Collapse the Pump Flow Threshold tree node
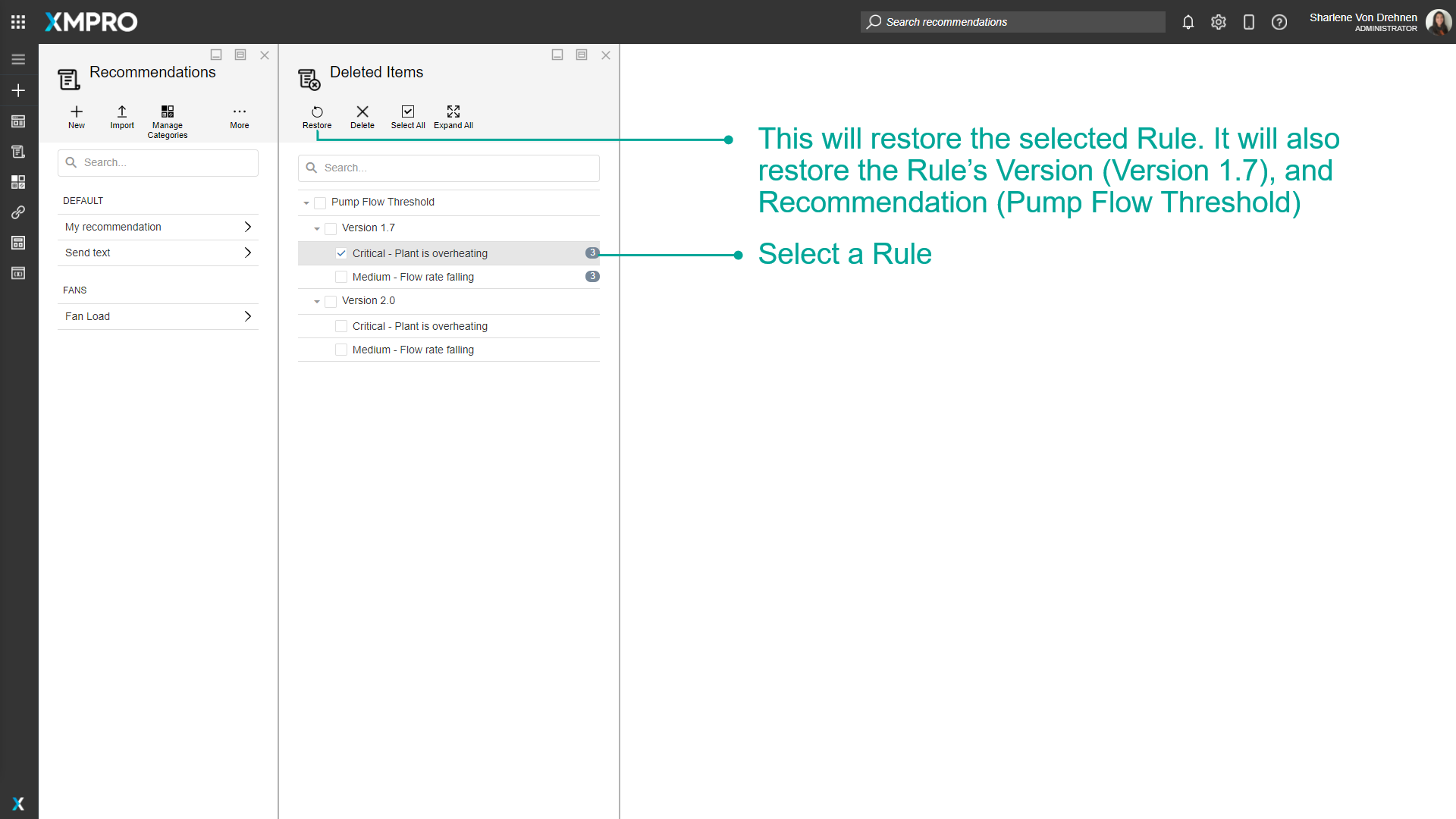This screenshot has height=819, width=1456. coord(306,202)
